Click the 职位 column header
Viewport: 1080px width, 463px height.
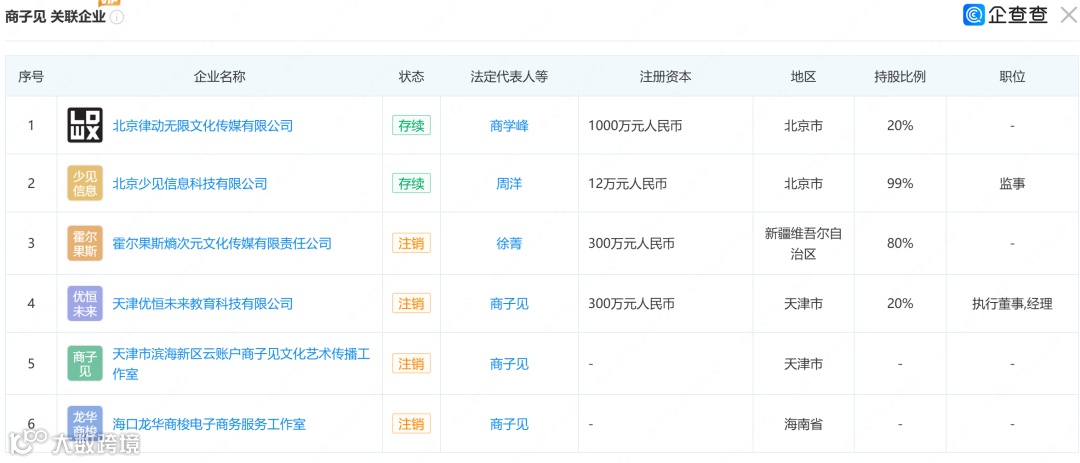point(1012,76)
